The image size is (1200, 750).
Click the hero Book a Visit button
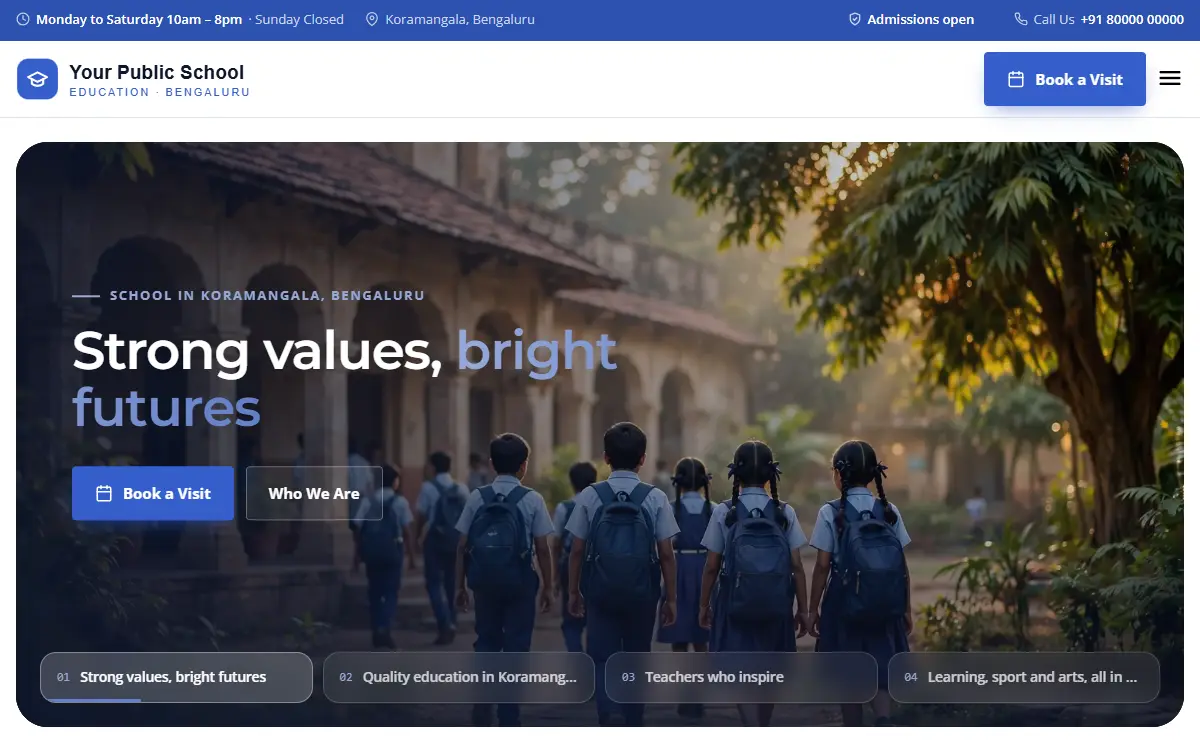tap(153, 493)
